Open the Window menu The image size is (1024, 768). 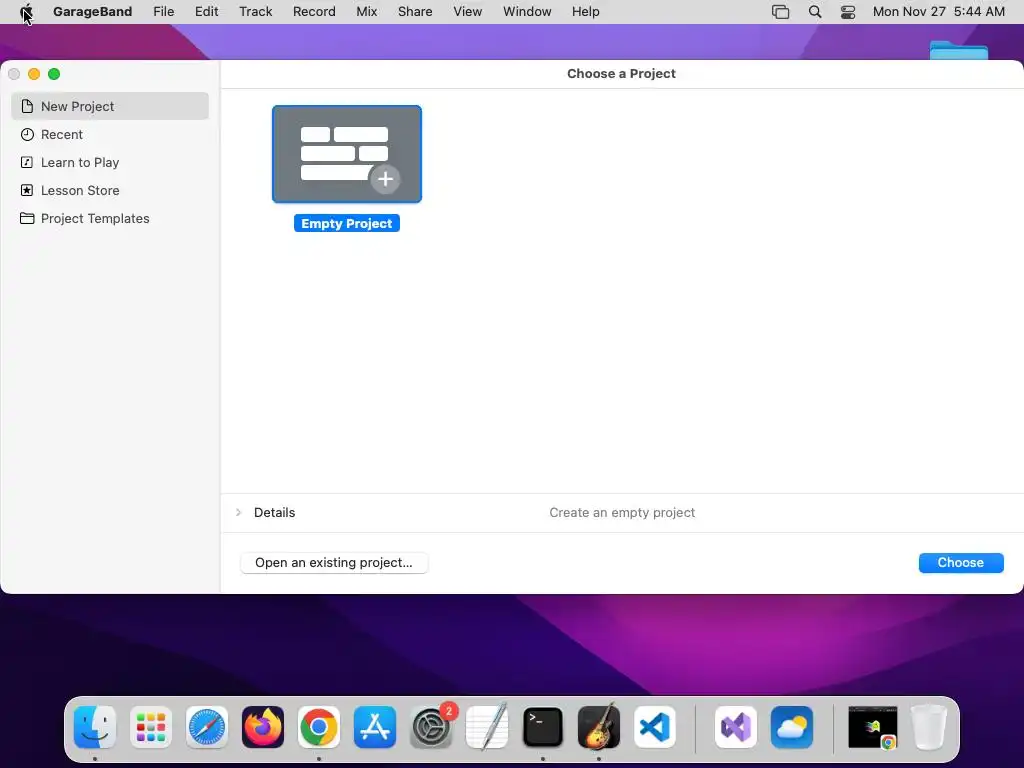click(x=527, y=12)
